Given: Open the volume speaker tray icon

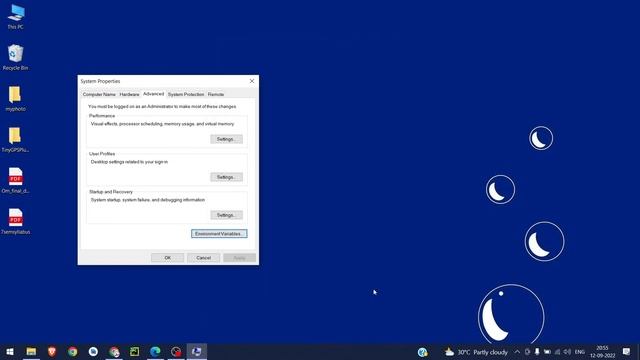Looking at the screenshot, I should click(567, 352).
